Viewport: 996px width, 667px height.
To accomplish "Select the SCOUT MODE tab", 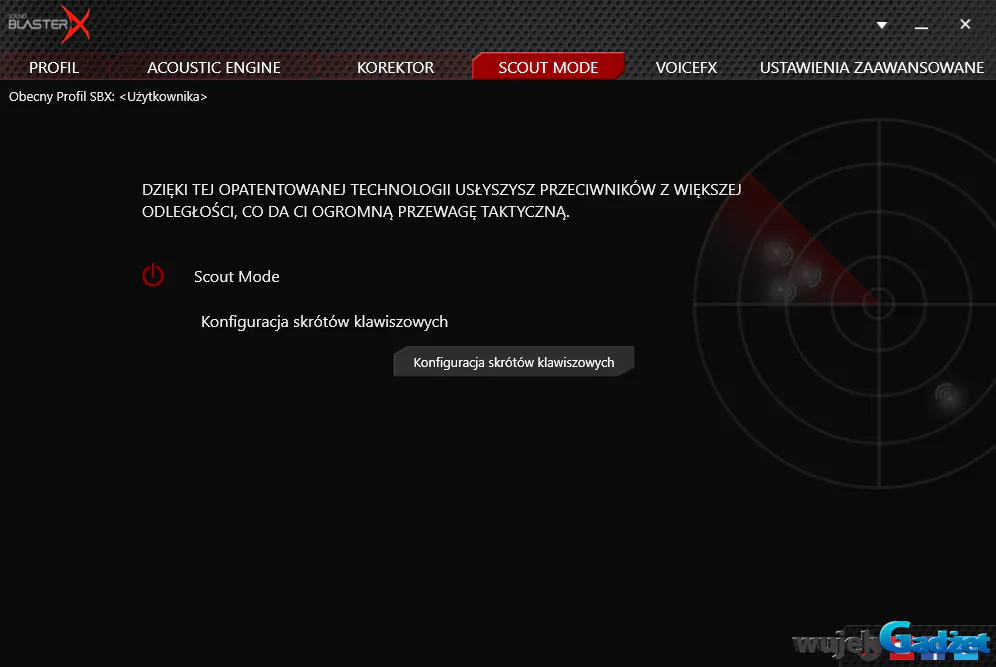I will 548,67.
